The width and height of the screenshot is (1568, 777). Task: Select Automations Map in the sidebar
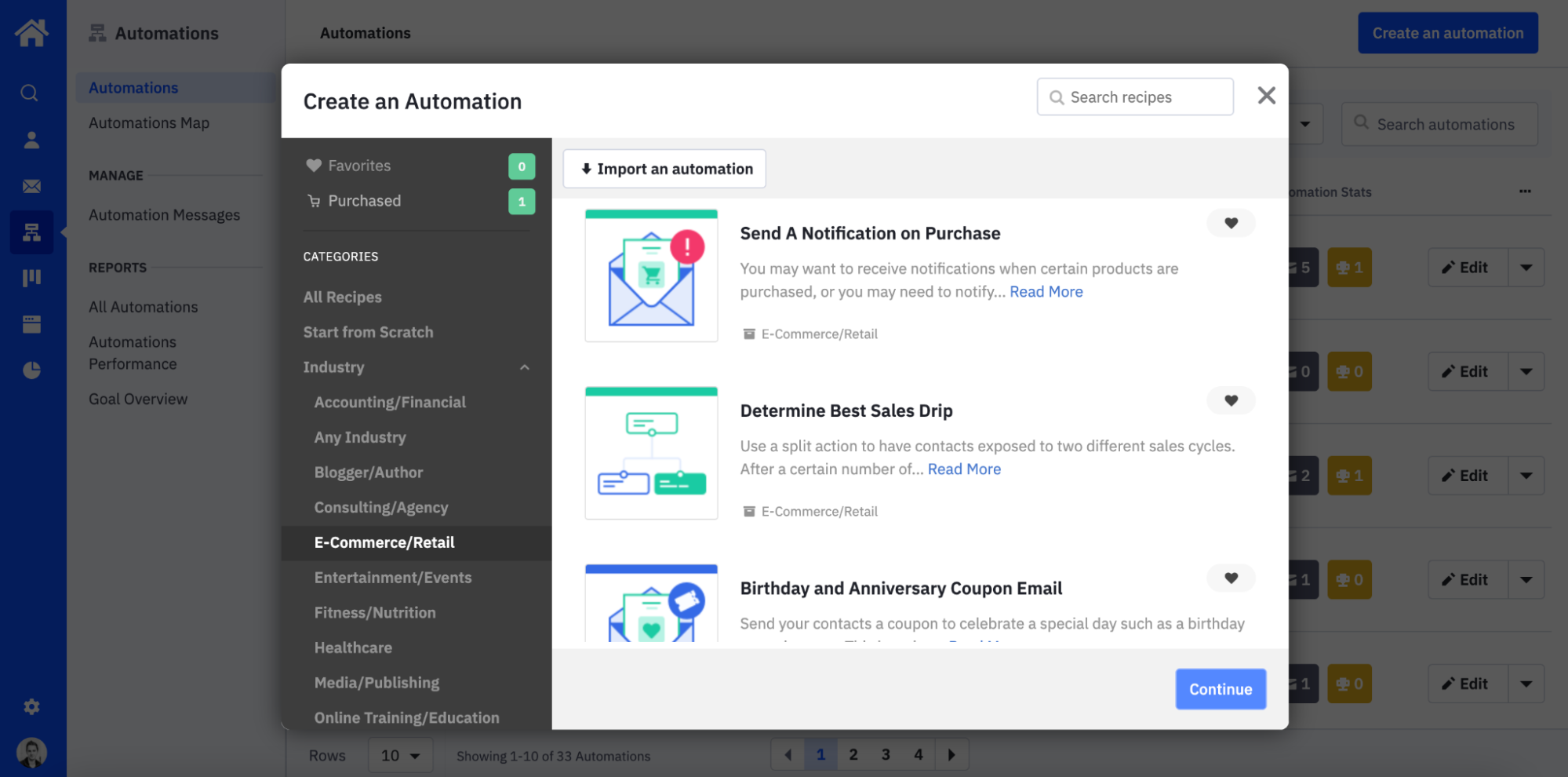148,122
